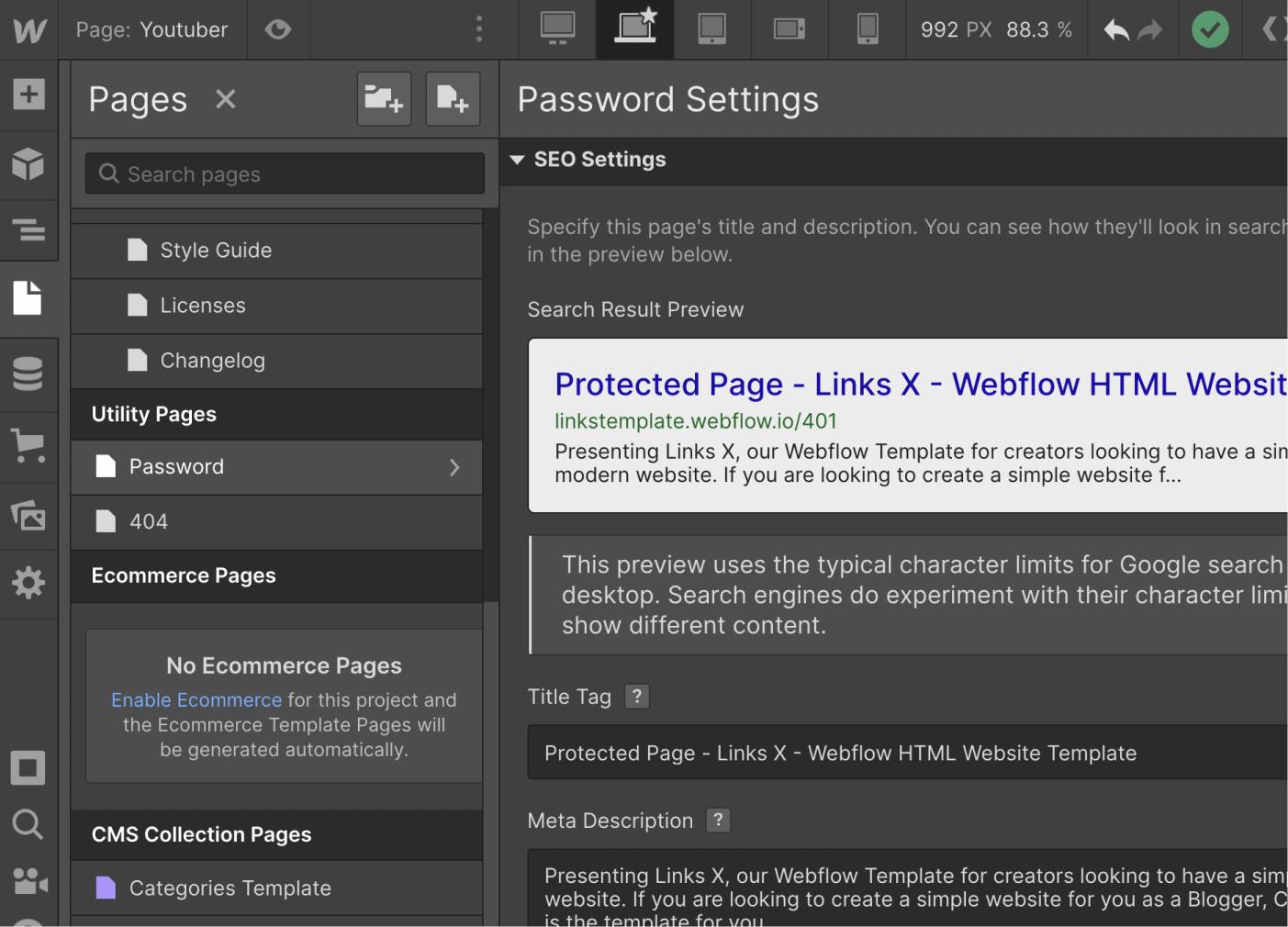Create a new page
This screenshot has width=1288, height=927.
tap(454, 99)
